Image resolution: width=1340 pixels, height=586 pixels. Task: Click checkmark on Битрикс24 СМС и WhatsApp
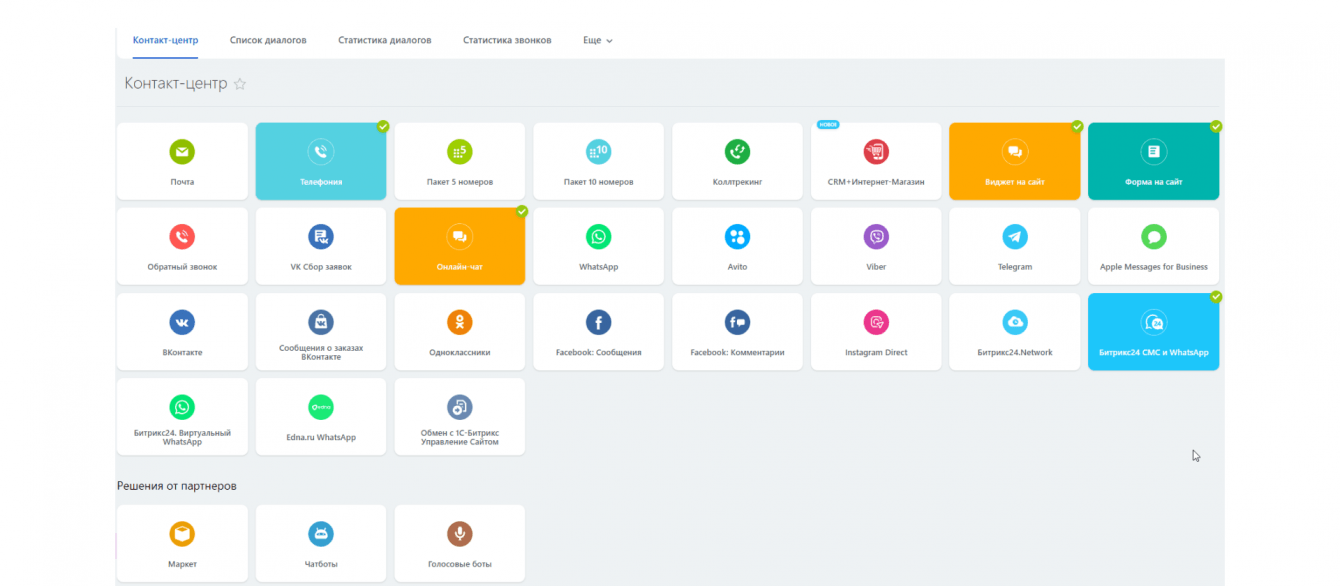[x=1216, y=297]
